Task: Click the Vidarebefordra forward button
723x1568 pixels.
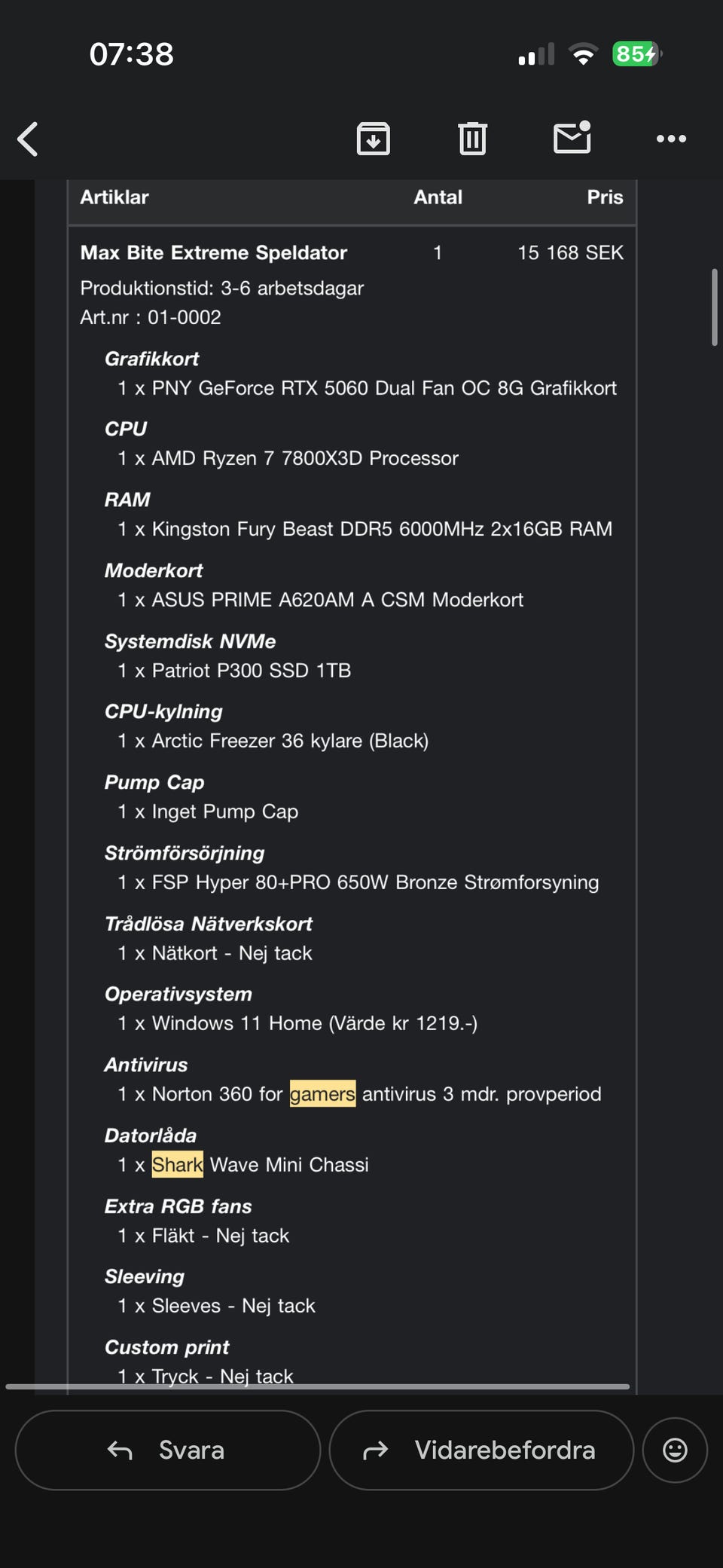Action: point(481,1450)
